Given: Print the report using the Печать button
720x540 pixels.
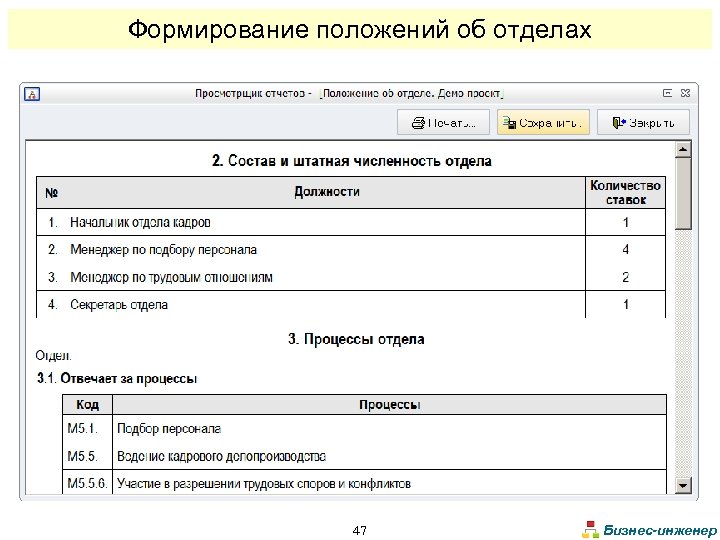Looking at the screenshot, I should click(444, 123).
